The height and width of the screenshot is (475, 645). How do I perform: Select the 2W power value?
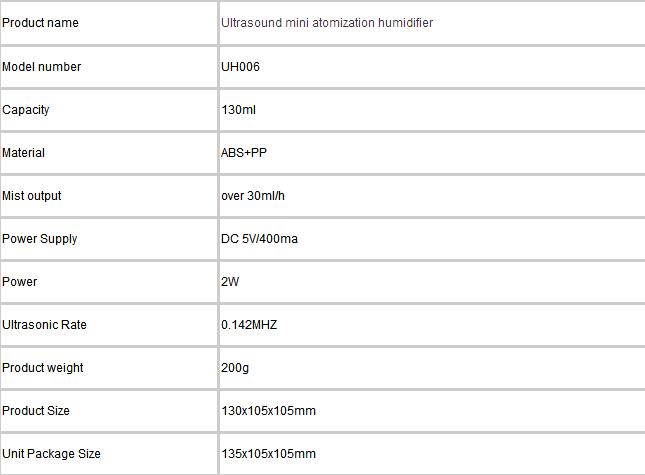point(230,282)
